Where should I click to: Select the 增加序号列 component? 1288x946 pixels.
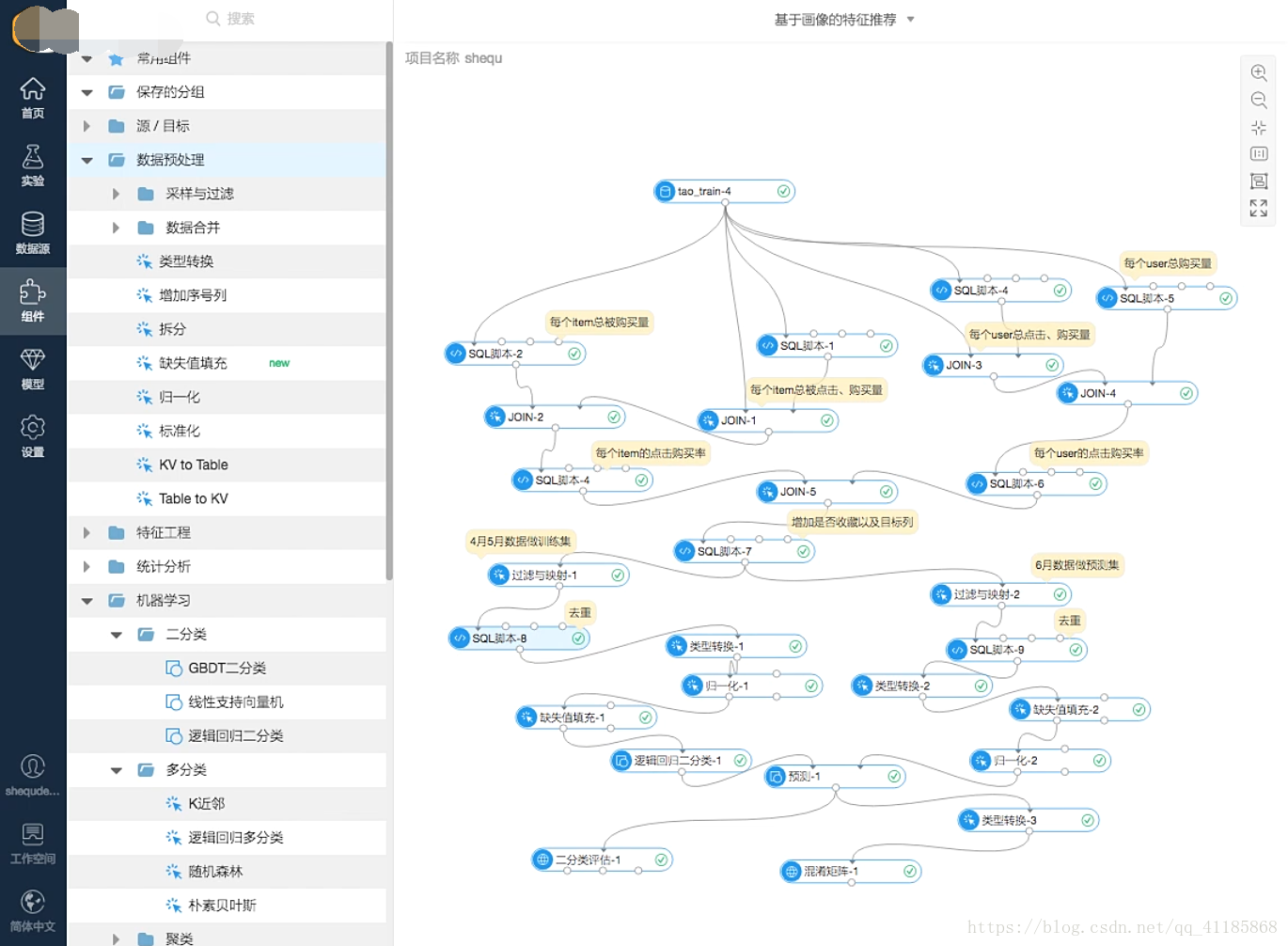pos(227,295)
